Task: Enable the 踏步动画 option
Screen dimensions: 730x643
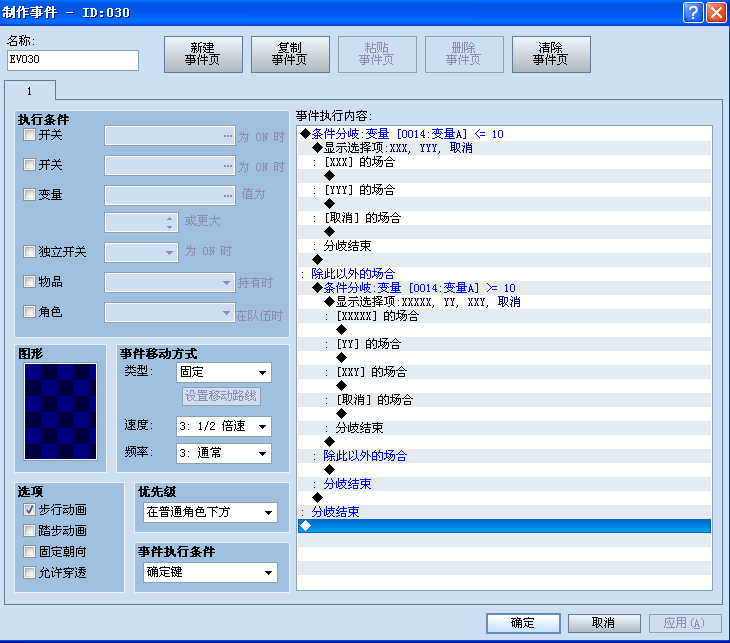Action: tap(29, 531)
